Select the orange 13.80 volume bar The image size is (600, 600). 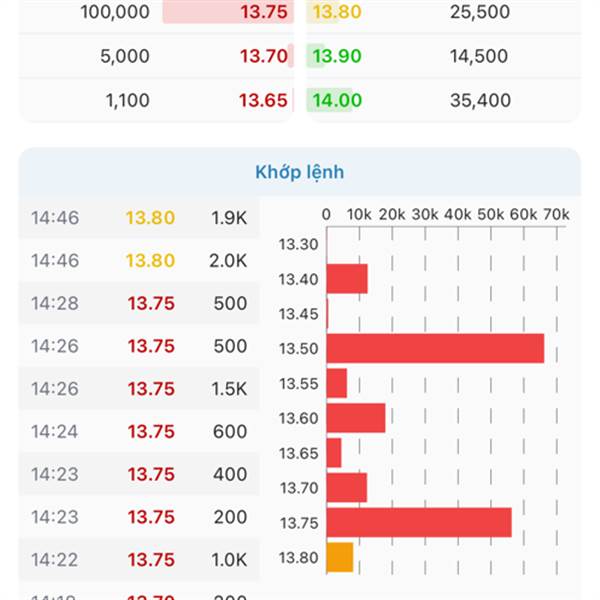tap(340, 557)
